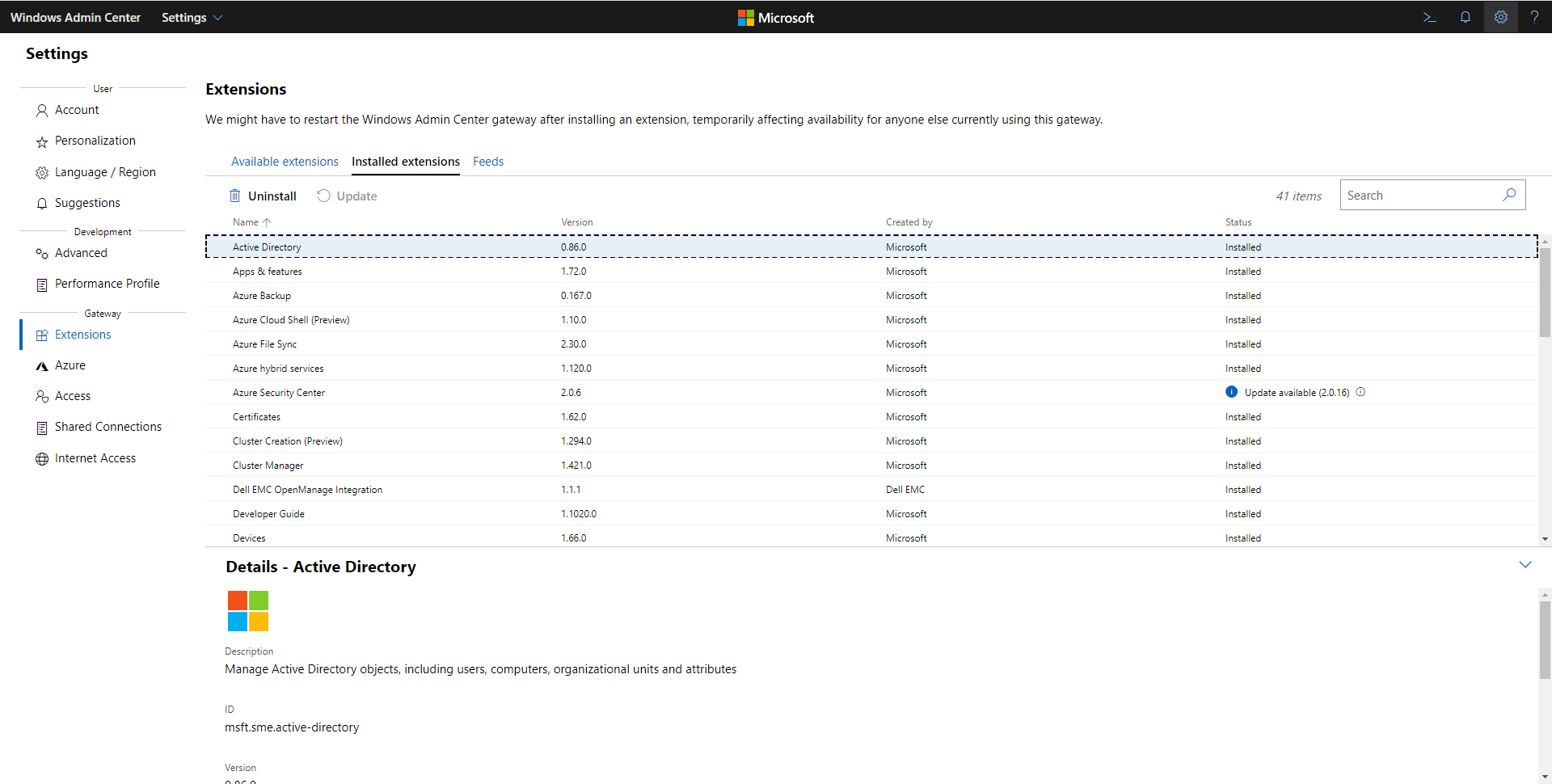Switch to the Feeds tab

pos(488,162)
